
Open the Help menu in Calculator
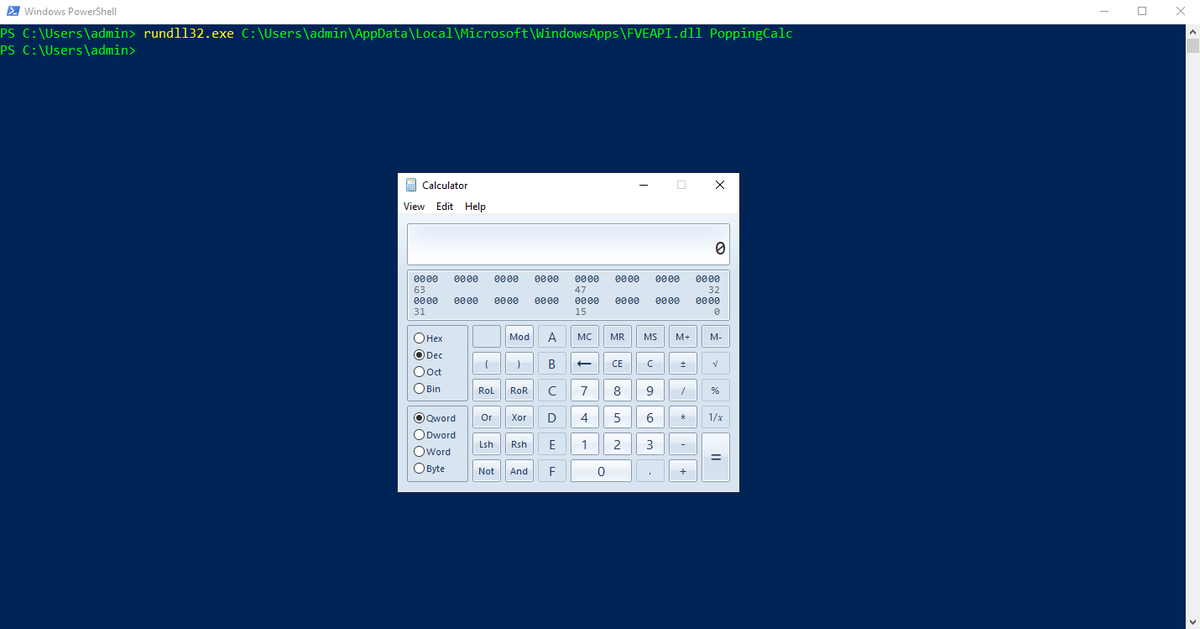coord(475,206)
